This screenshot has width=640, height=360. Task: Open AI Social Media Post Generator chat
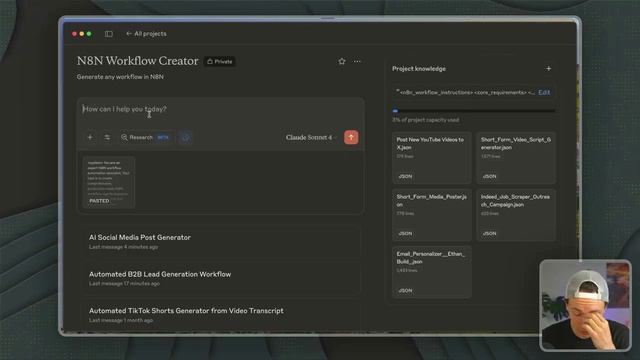pos(220,242)
